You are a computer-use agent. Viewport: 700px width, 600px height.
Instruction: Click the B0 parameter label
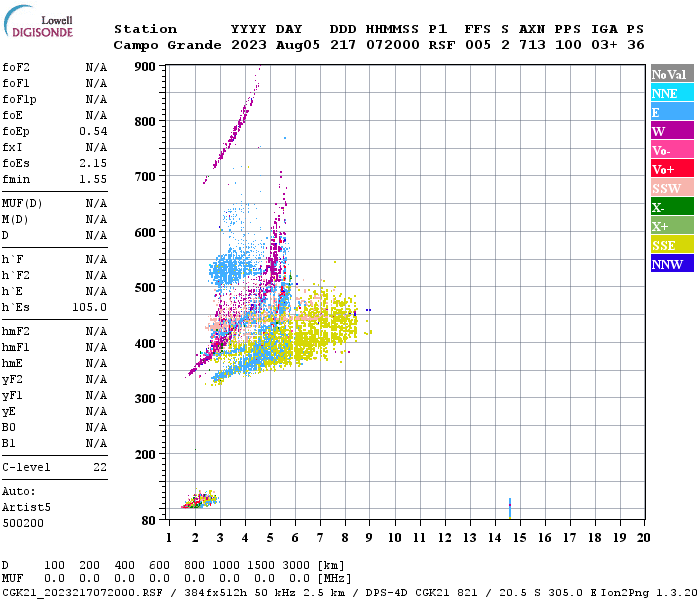coord(8,428)
